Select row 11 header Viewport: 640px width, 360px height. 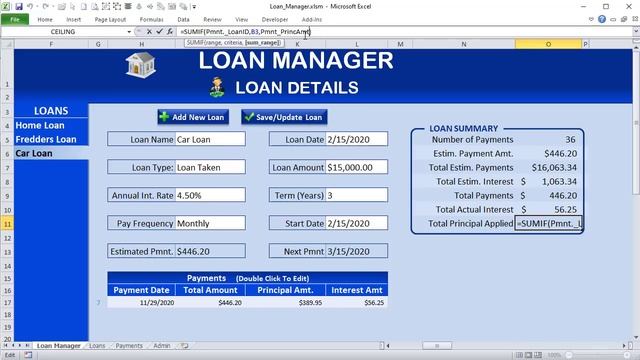(7, 224)
